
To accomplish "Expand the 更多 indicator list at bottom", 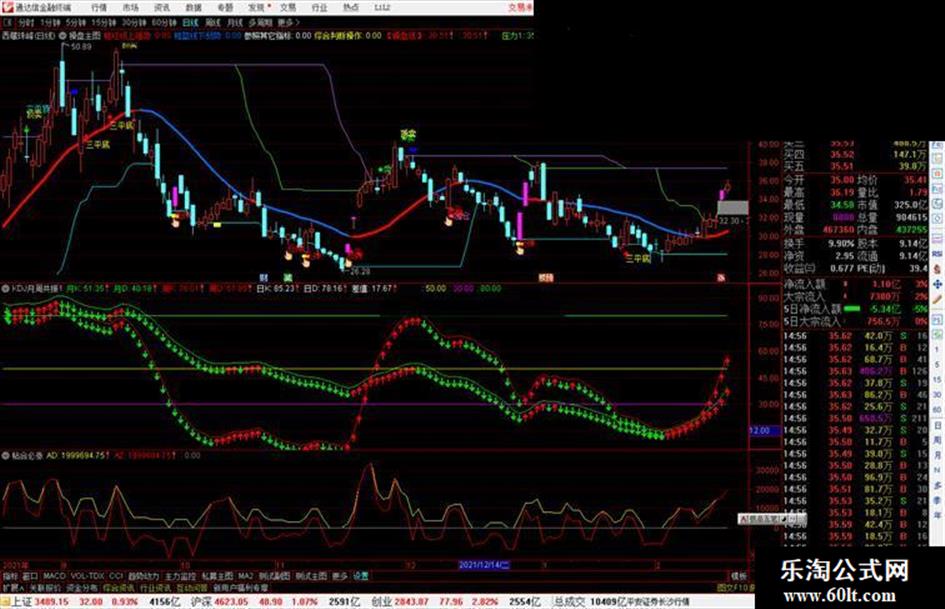I will pyautogui.click(x=339, y=576).
